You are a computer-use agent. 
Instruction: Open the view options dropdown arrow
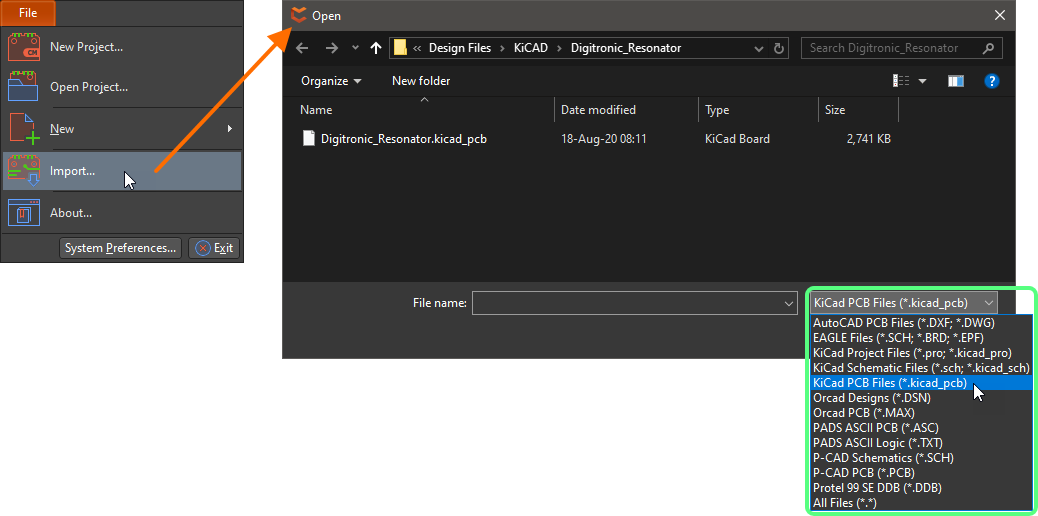pyautogui.click(x=922, y=81)
